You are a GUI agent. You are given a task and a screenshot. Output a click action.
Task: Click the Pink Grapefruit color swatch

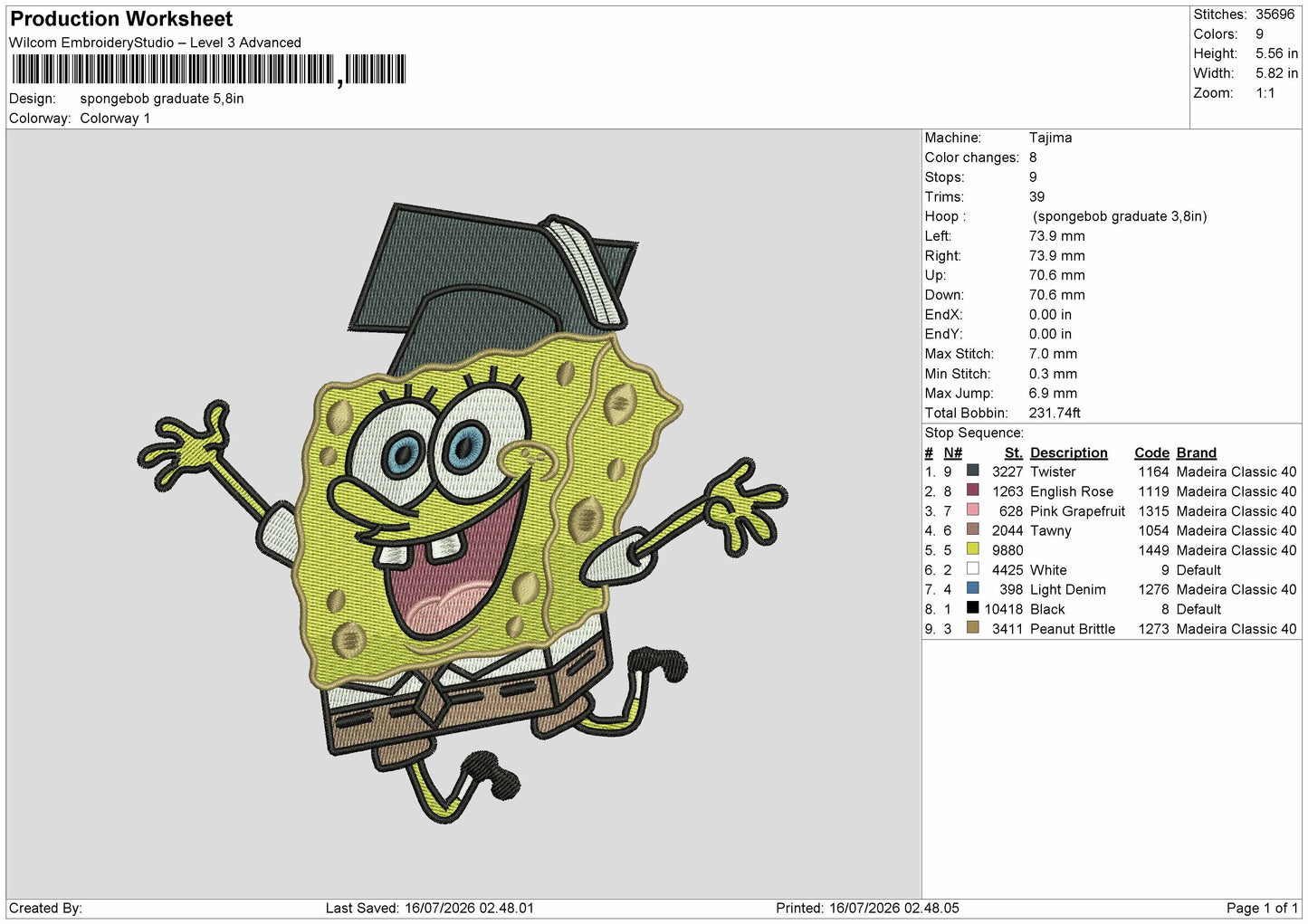tap(972, 510)
